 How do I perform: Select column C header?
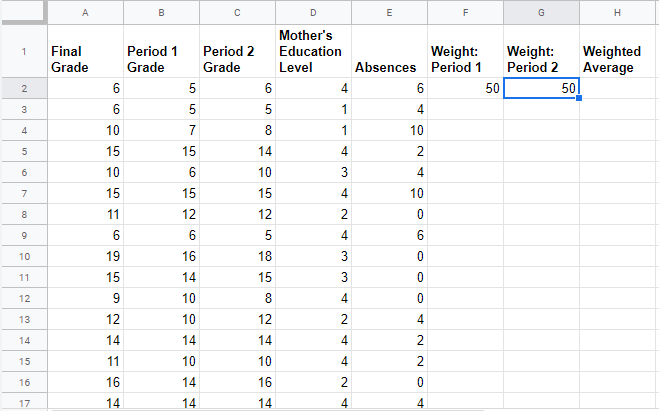click(x=237, y=13)
